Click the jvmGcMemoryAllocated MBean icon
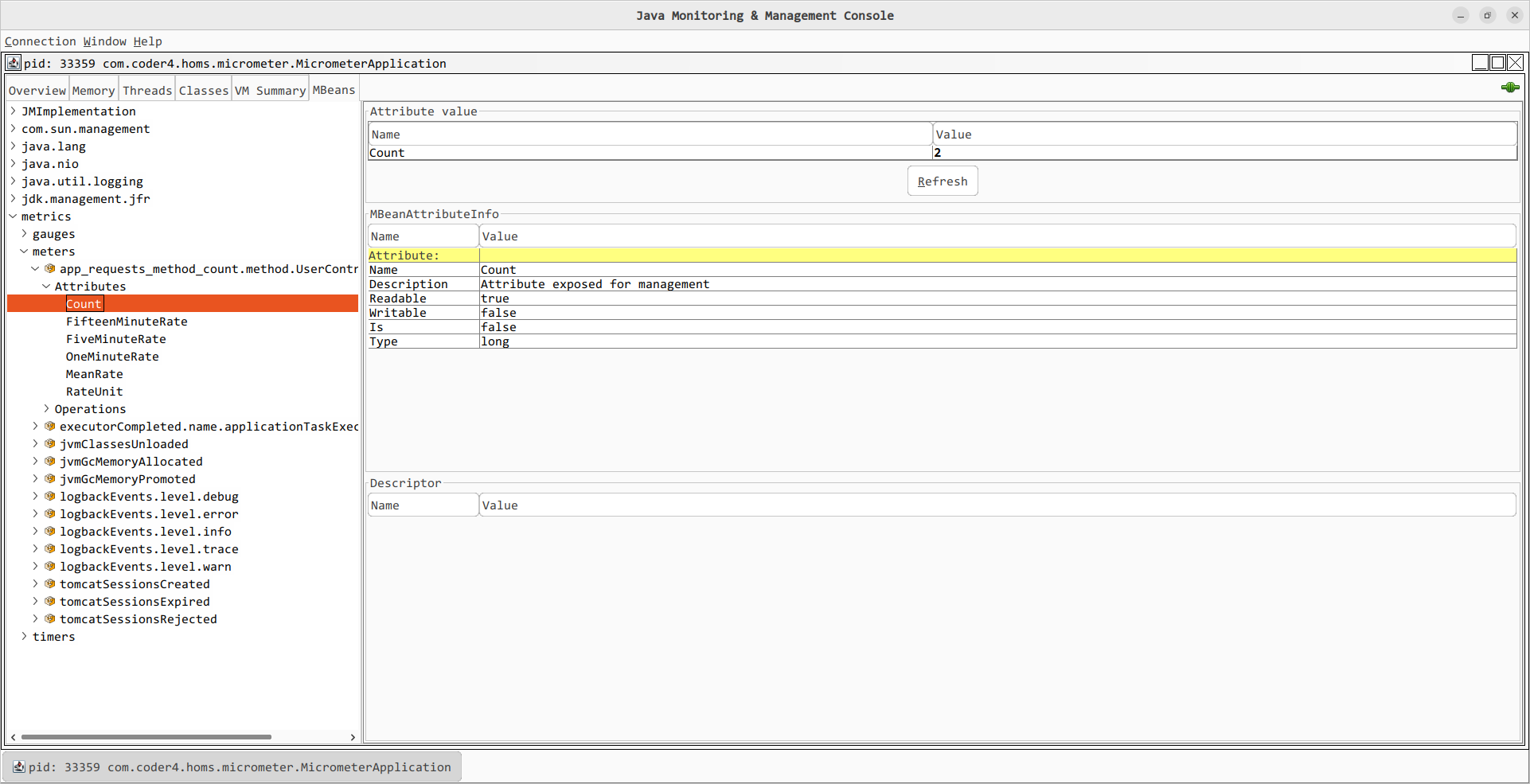Viewport: 1530px width, 784px height. (x=50, y=462)
